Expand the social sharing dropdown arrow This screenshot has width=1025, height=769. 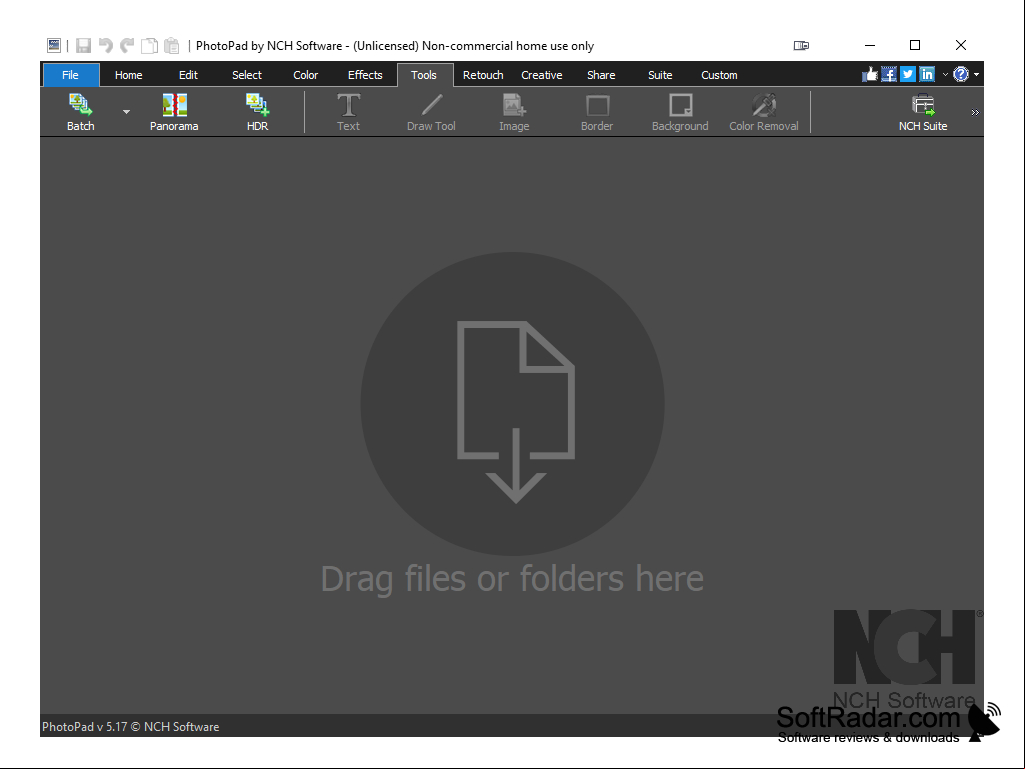pos(945,75)
